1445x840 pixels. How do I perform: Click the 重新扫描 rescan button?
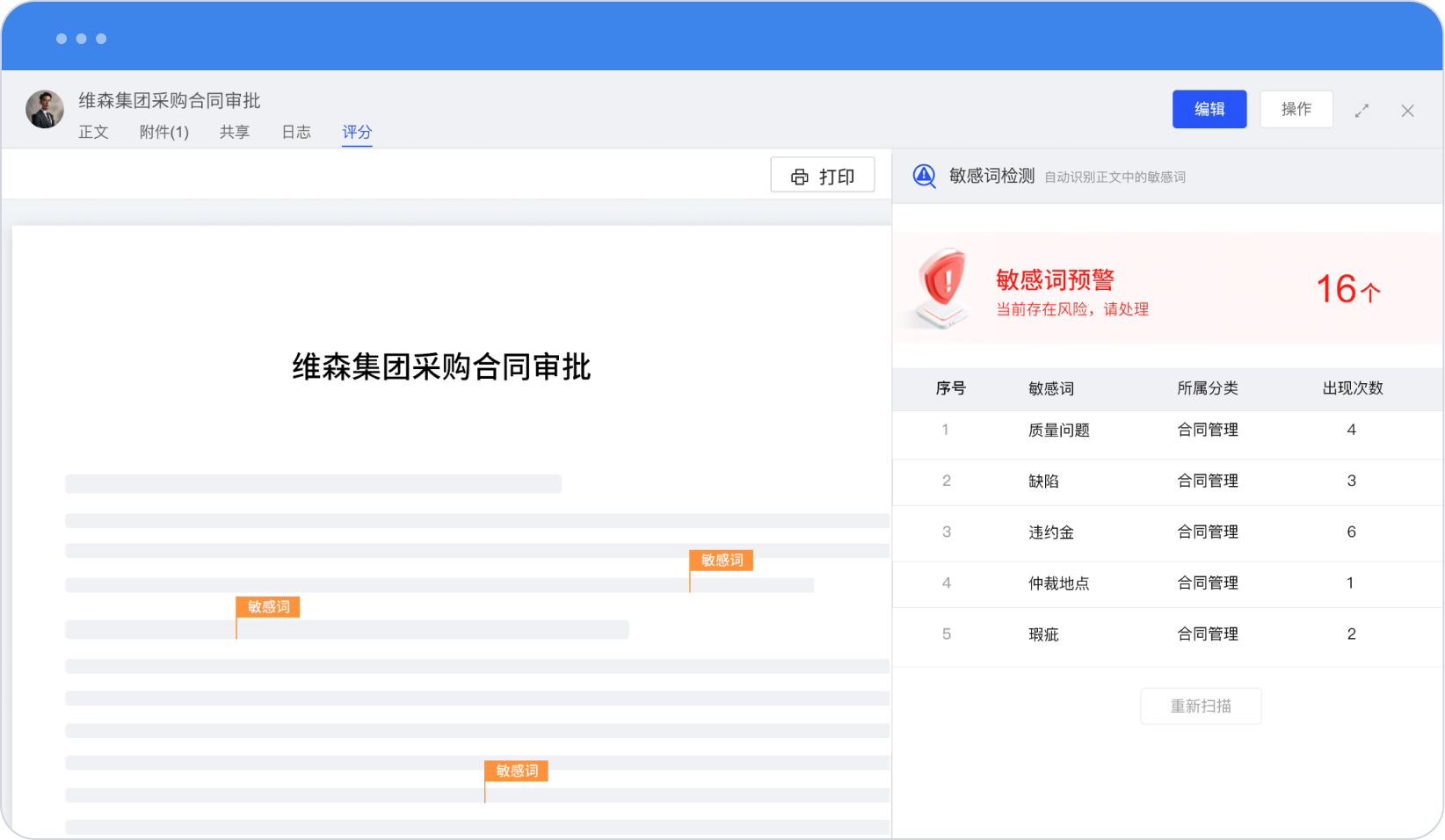click(x=1201, y=706)
